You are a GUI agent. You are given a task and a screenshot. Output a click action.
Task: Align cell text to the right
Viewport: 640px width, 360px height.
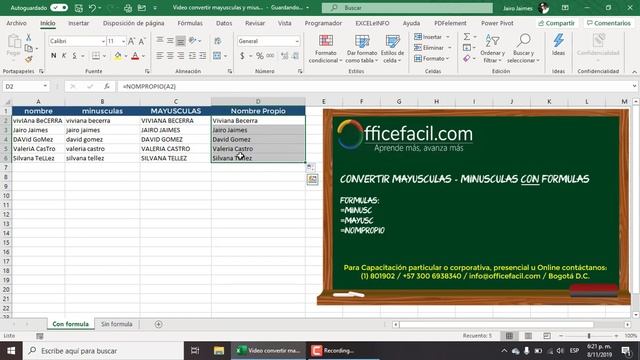[180, 56]
